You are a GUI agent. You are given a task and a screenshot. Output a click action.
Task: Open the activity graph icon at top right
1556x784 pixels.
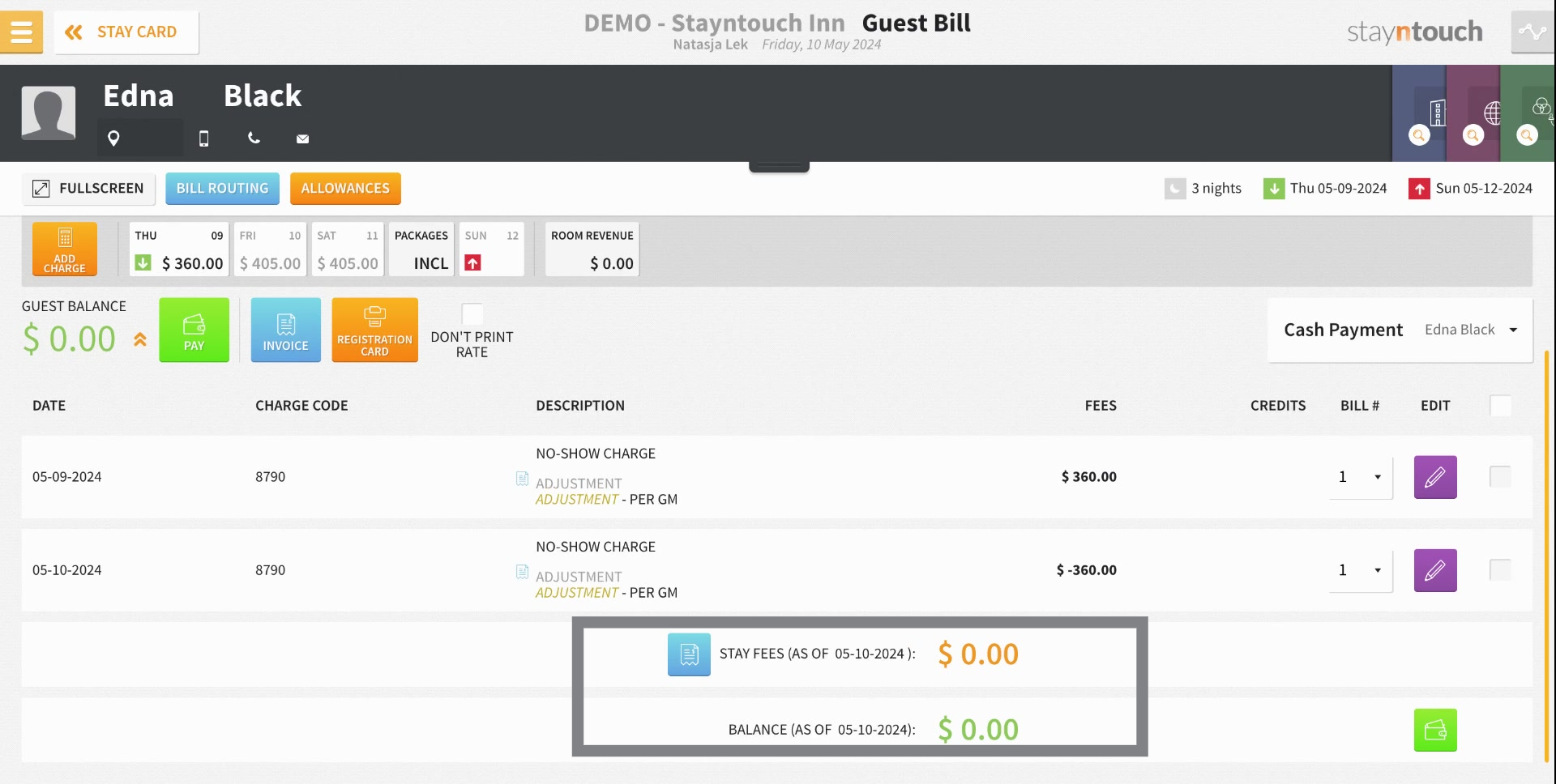1532,32
